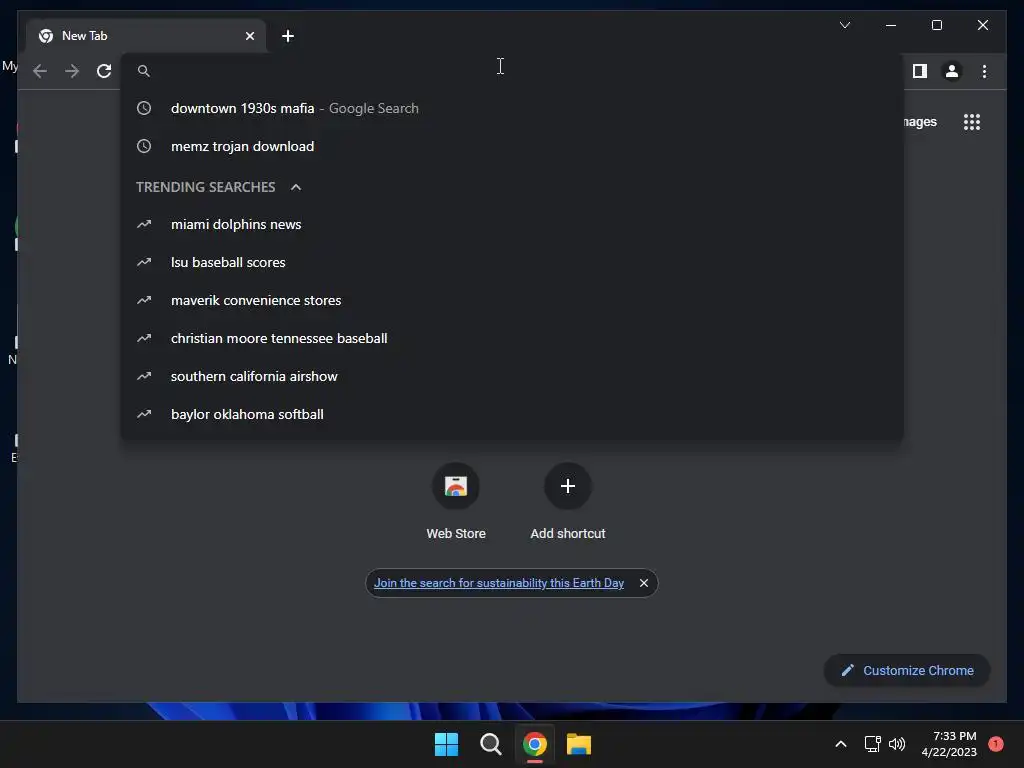
Task: Open the network status tray icon
Action: pyautogui.click(x=872, y=744)
